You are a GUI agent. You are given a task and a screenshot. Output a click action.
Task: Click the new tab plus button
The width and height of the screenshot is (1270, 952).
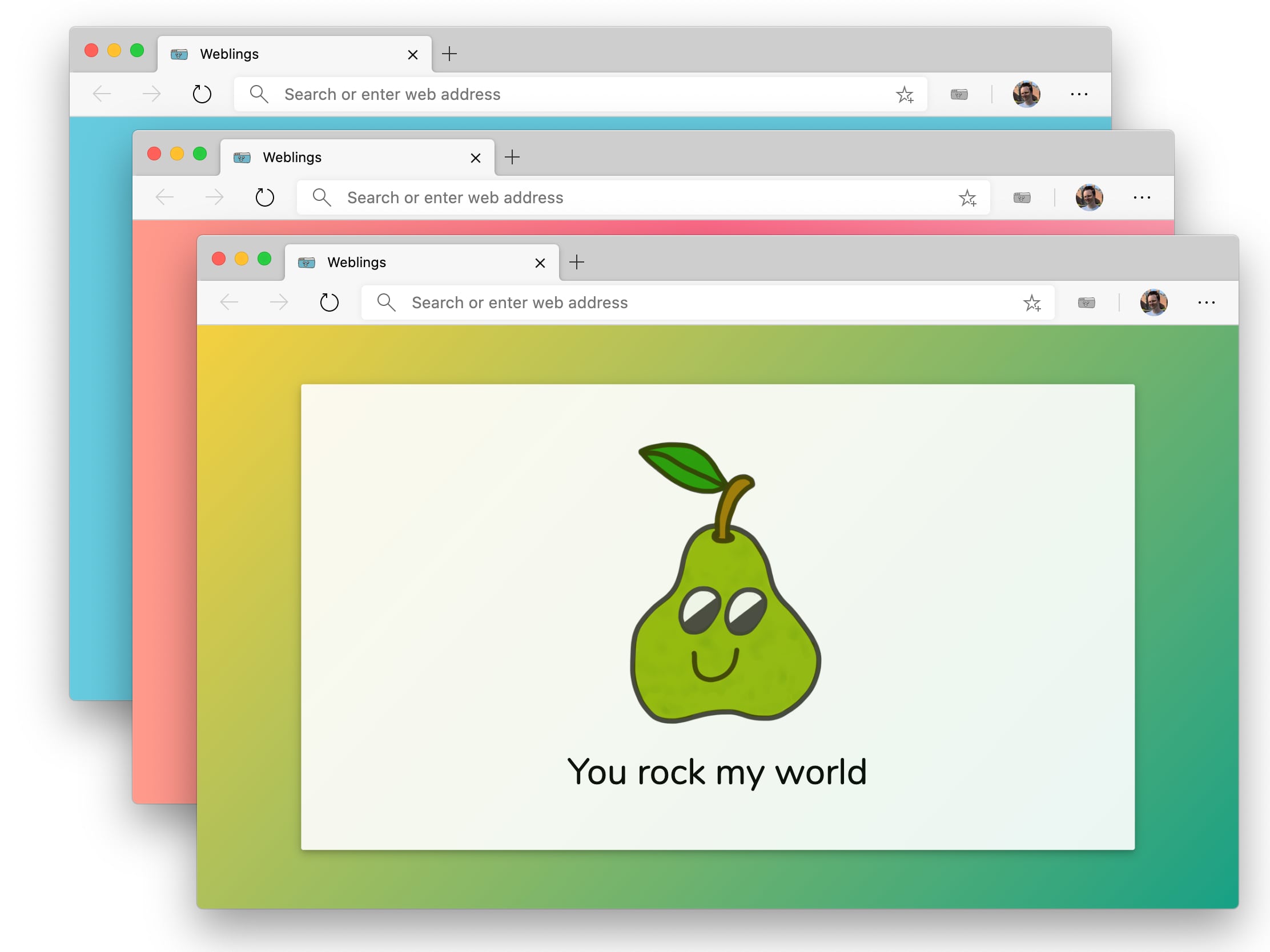(x=576, y=262)
